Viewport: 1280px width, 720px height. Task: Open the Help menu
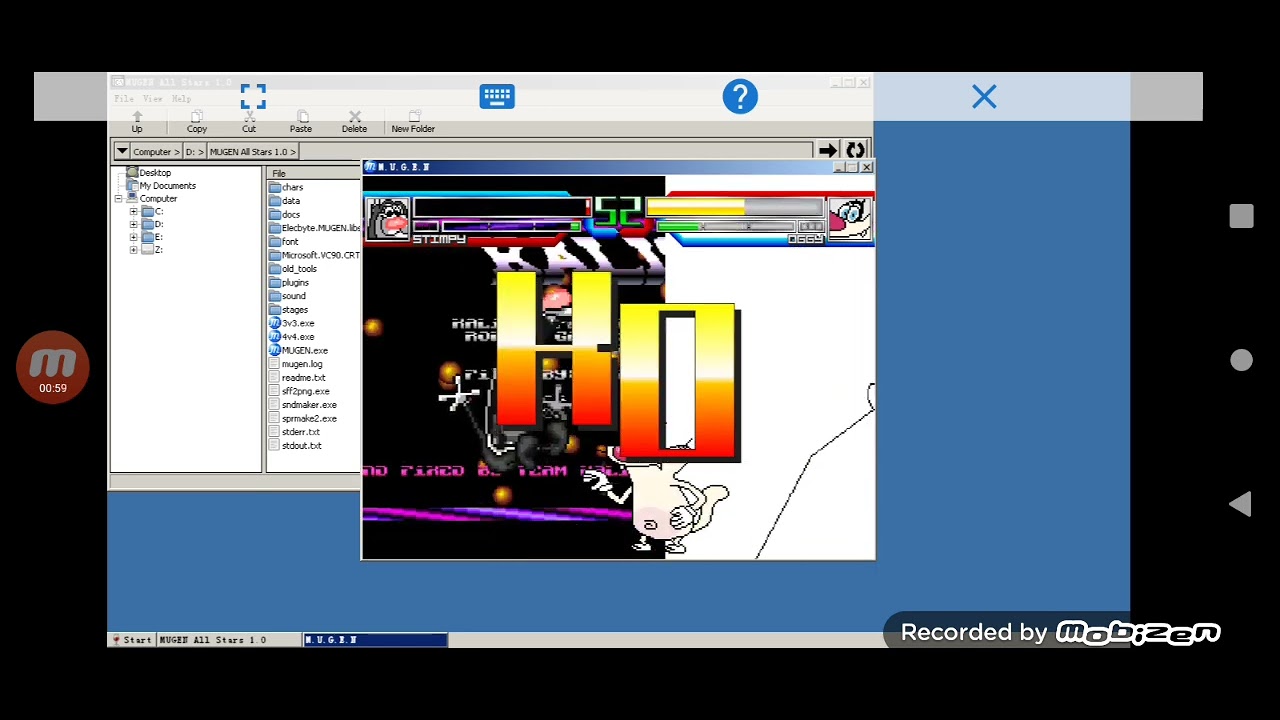[x=181, y=99]
